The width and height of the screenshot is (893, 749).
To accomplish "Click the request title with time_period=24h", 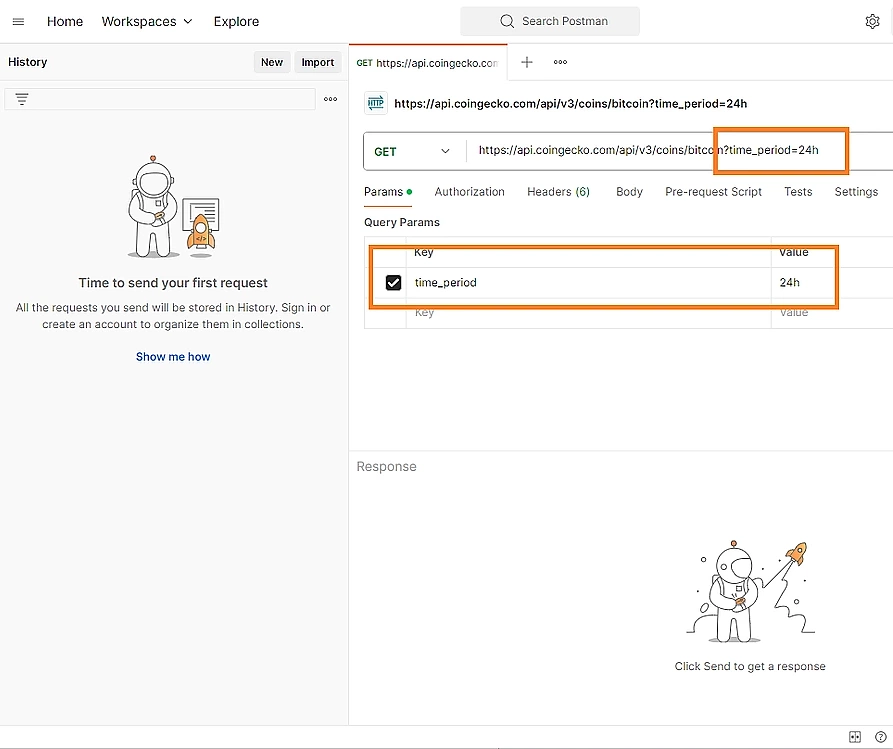I will click(571, 104).
